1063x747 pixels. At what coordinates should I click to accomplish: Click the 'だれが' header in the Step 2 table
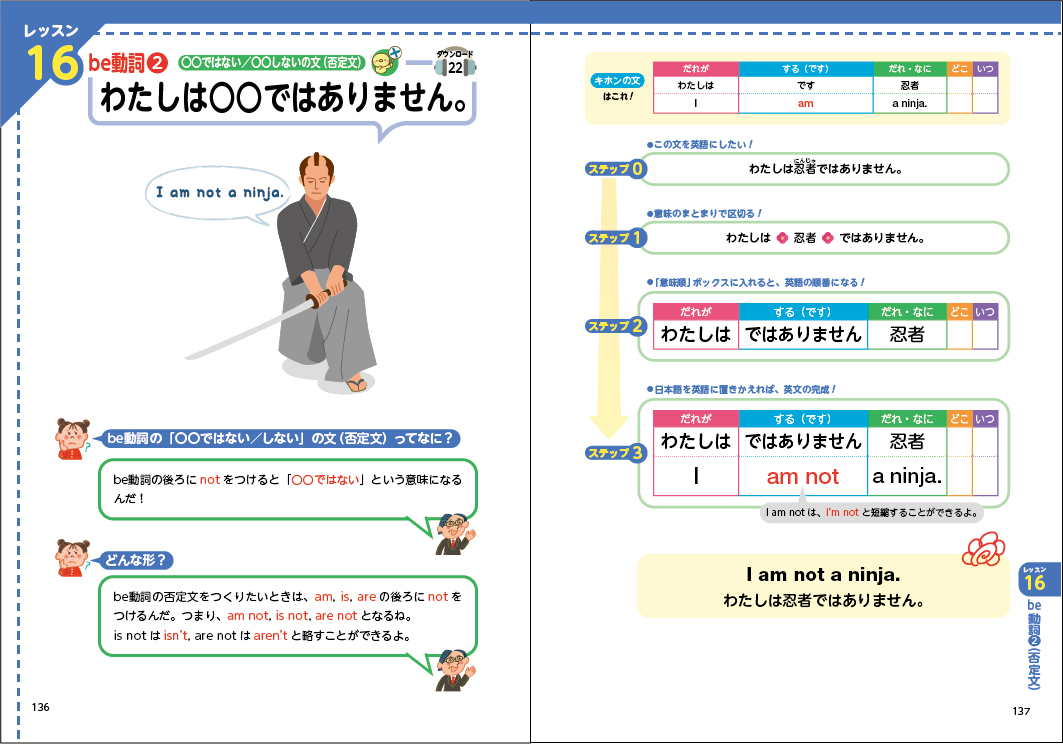point(696,312)
